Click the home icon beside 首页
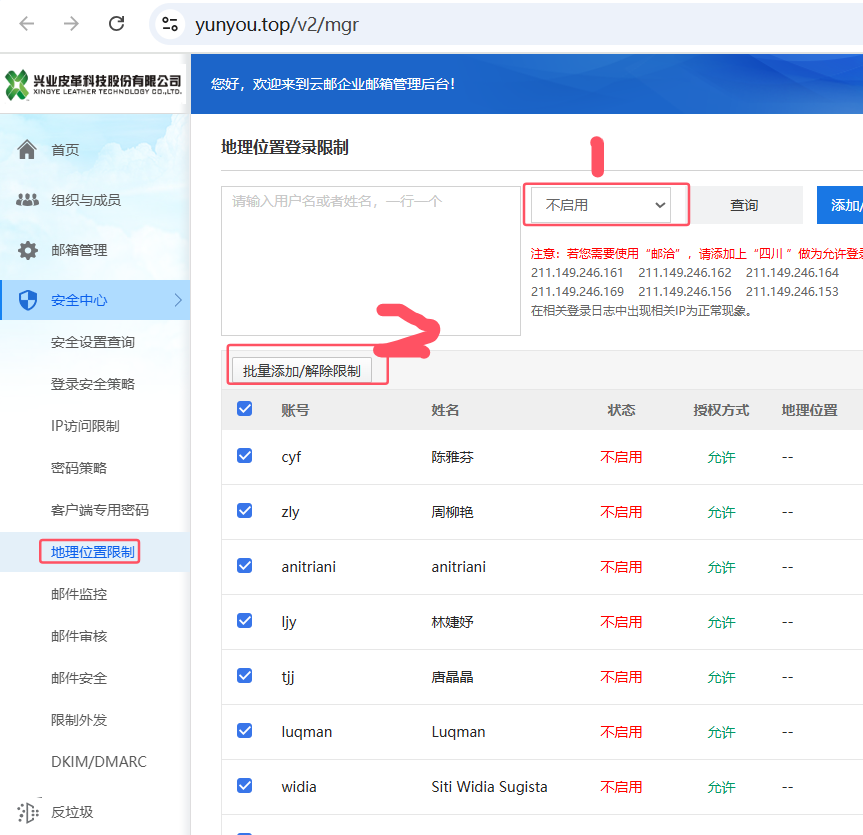Screen dimensions: 863x835 pos(28,150)
